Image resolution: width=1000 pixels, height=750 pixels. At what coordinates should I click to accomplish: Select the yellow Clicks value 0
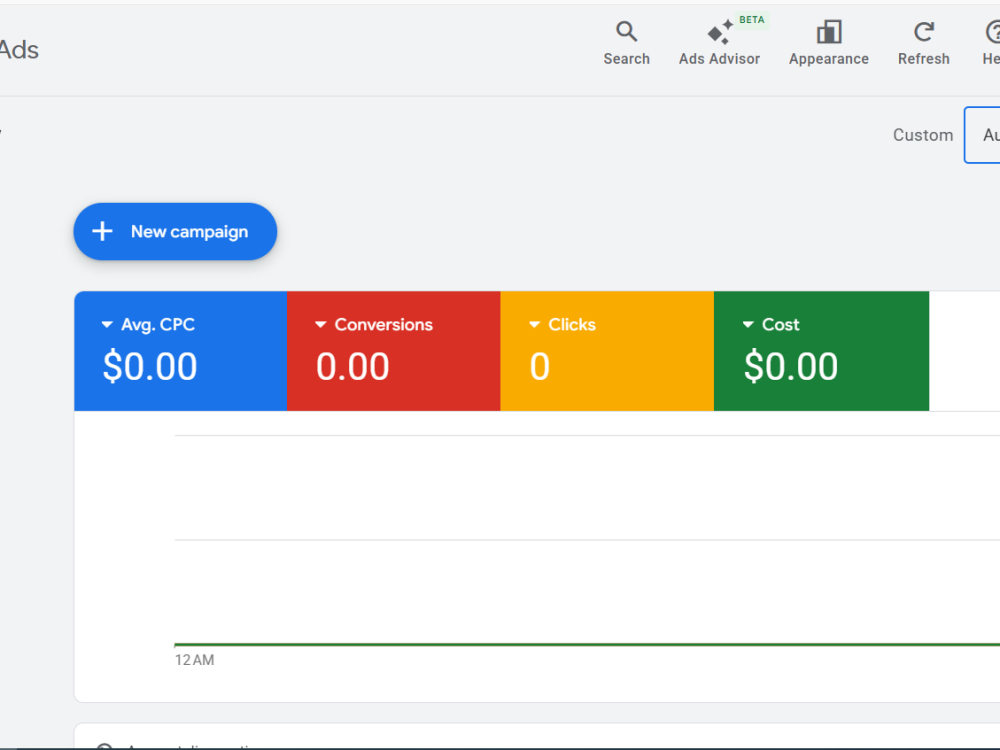point(540,367)
